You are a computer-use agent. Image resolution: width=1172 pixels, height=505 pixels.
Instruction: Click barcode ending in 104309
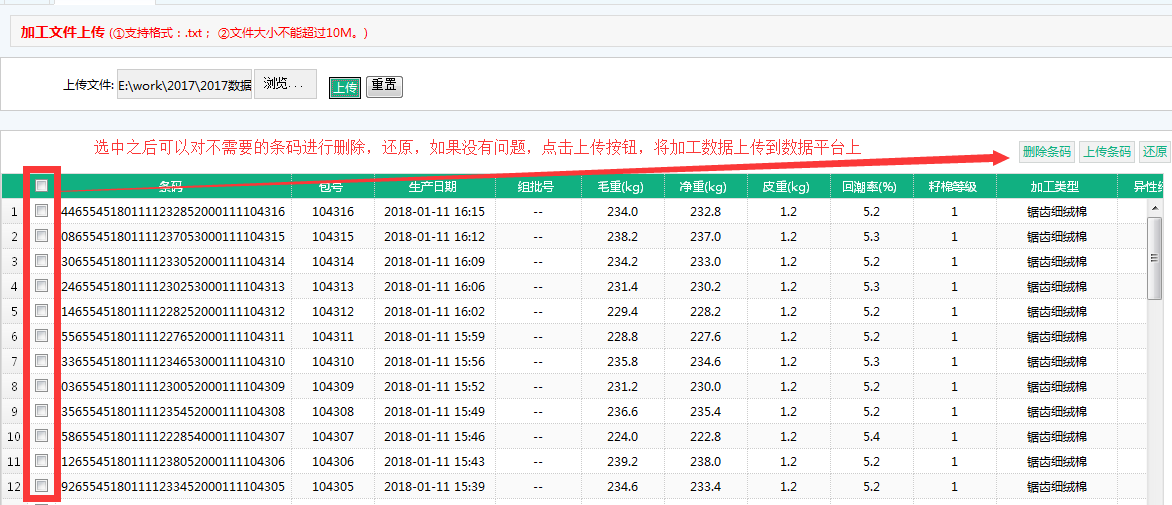click(x=173, y=387)
